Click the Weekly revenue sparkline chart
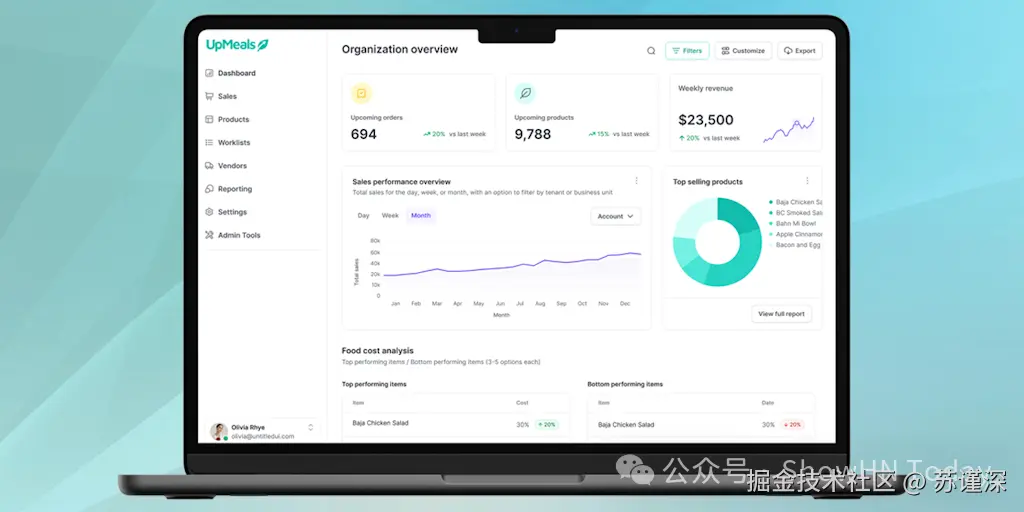This screenshot has width=1024, height=512. [788, 129]
